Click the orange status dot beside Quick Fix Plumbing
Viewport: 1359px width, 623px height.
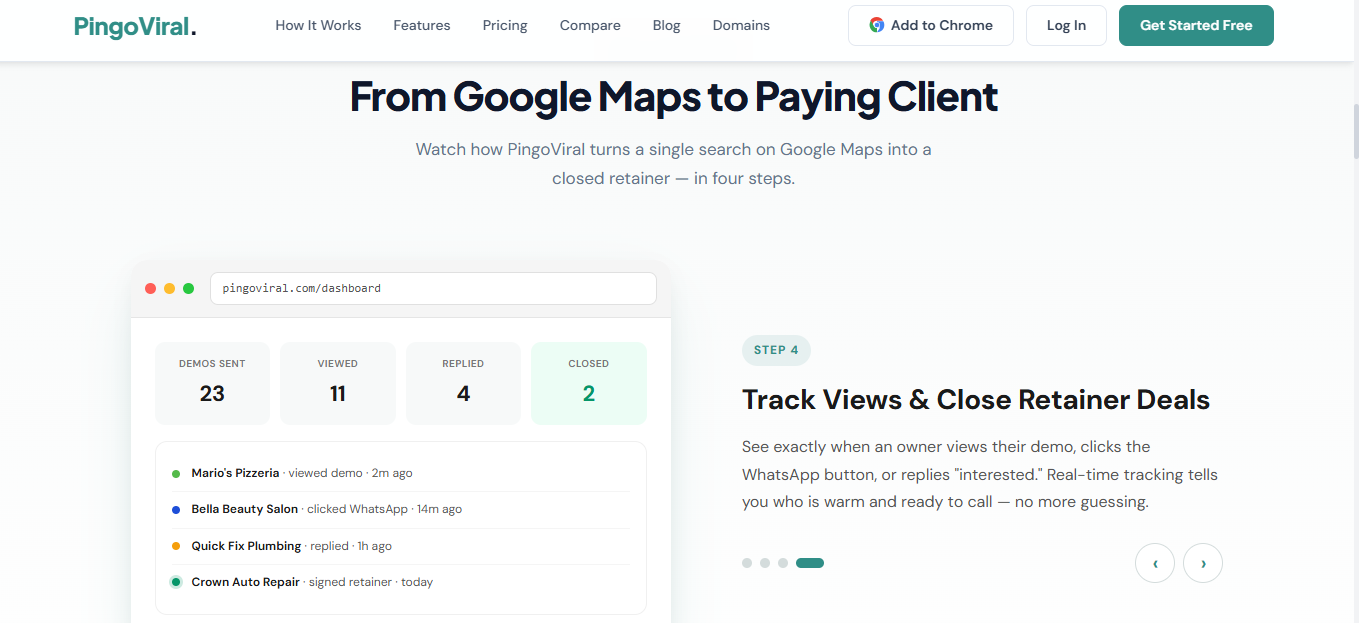click(176, 546)
